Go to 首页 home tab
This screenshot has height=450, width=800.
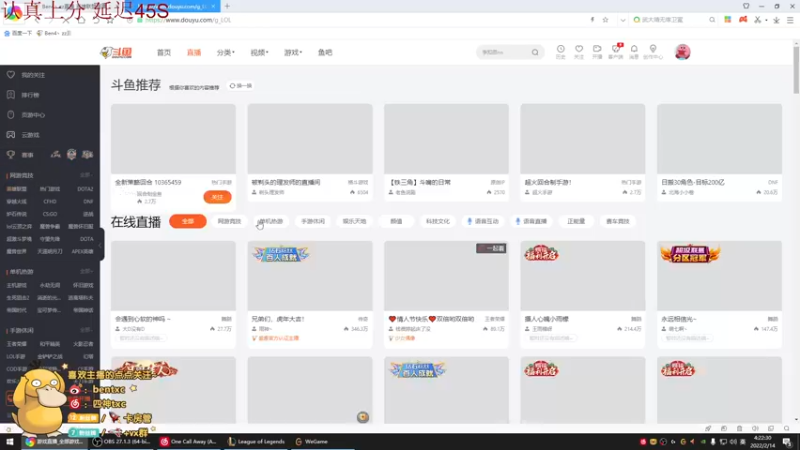164,53
